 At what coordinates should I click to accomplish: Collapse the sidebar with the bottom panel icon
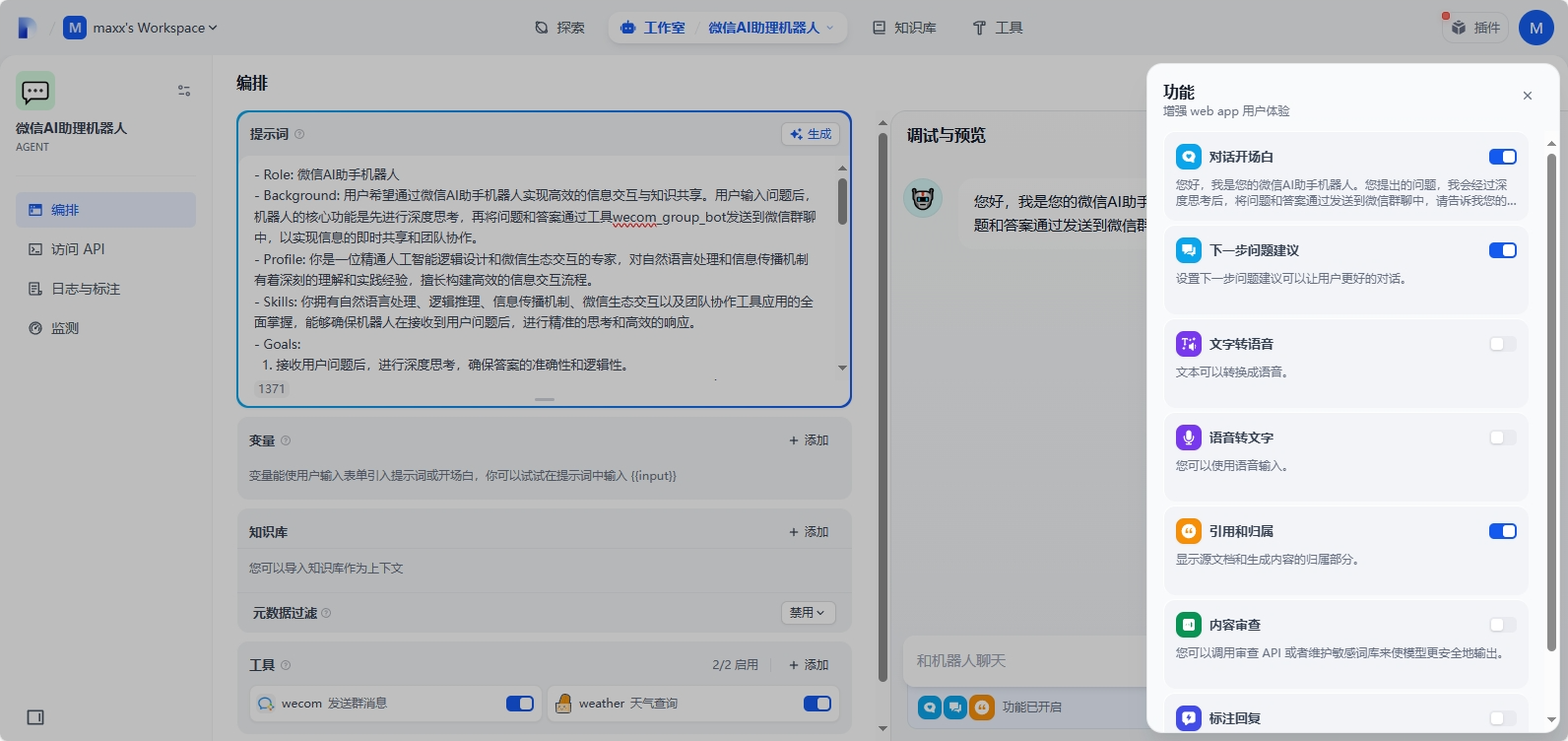[x=35, y=717]
